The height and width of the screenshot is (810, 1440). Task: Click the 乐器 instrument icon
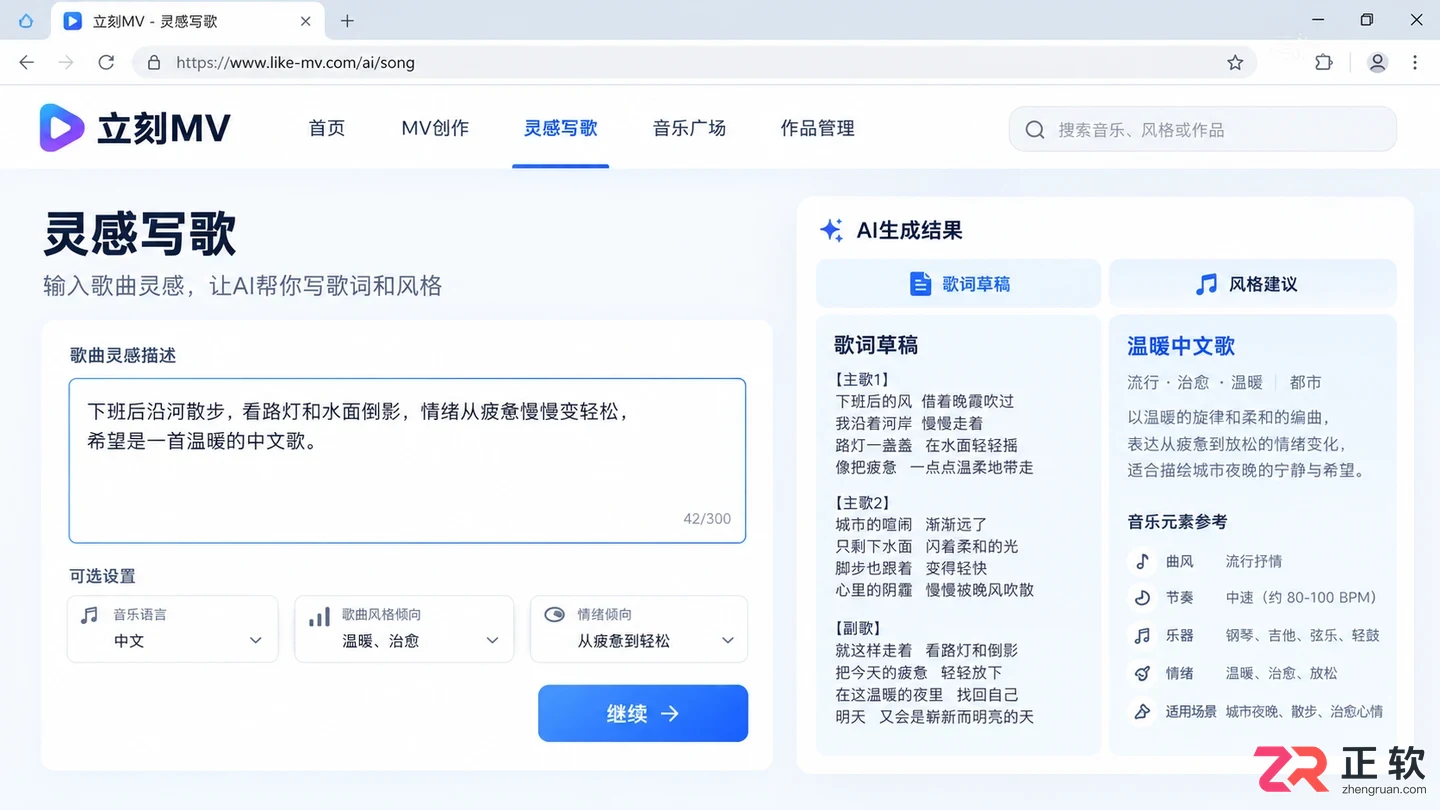tap(1142, 635)
